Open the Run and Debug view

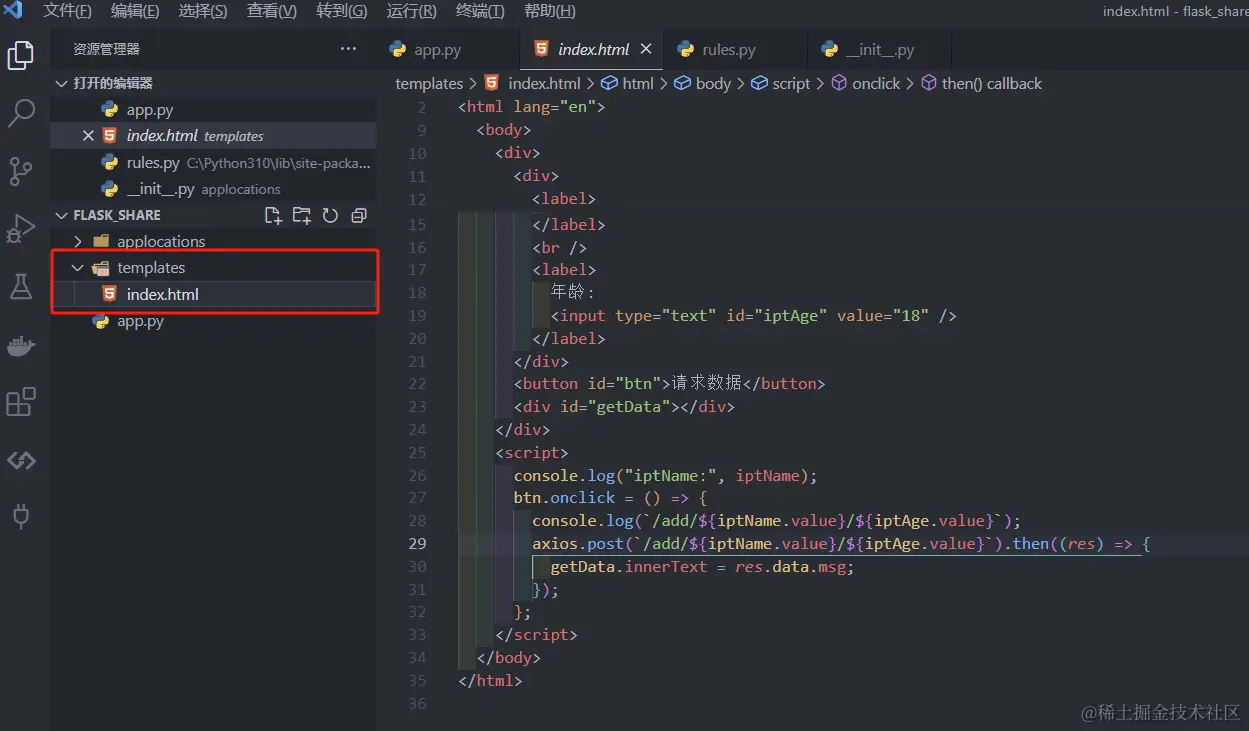21,229
